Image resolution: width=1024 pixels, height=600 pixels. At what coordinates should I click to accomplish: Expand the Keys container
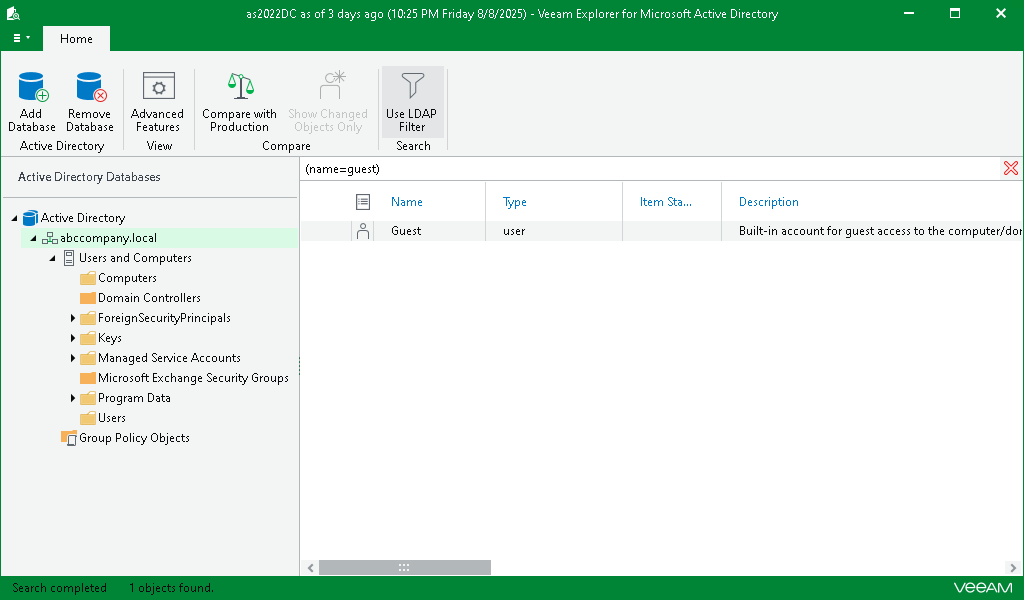click(x=72, y=338)
